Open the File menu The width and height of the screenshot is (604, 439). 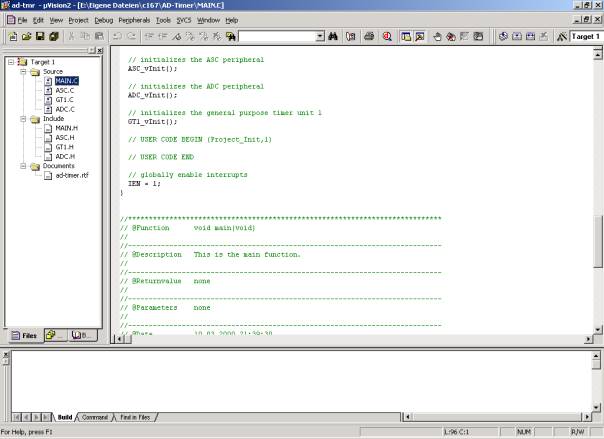click(x=22, y=20)
